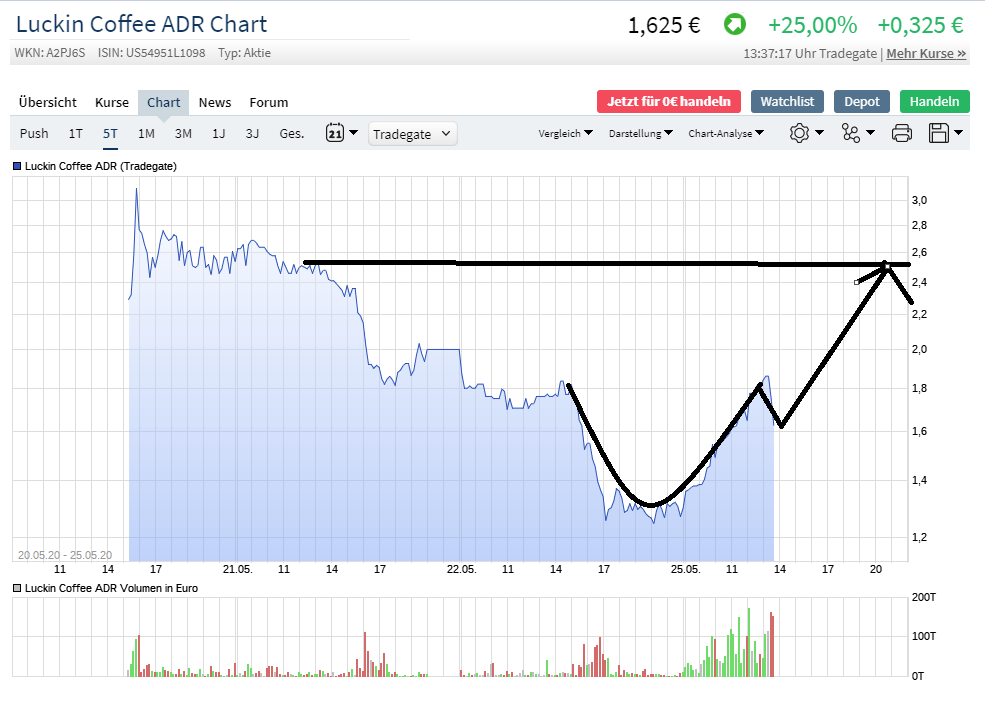Screen dimensions: 985x706
Task: Select the 5T timeframe
Action: [x=110, y=133]
